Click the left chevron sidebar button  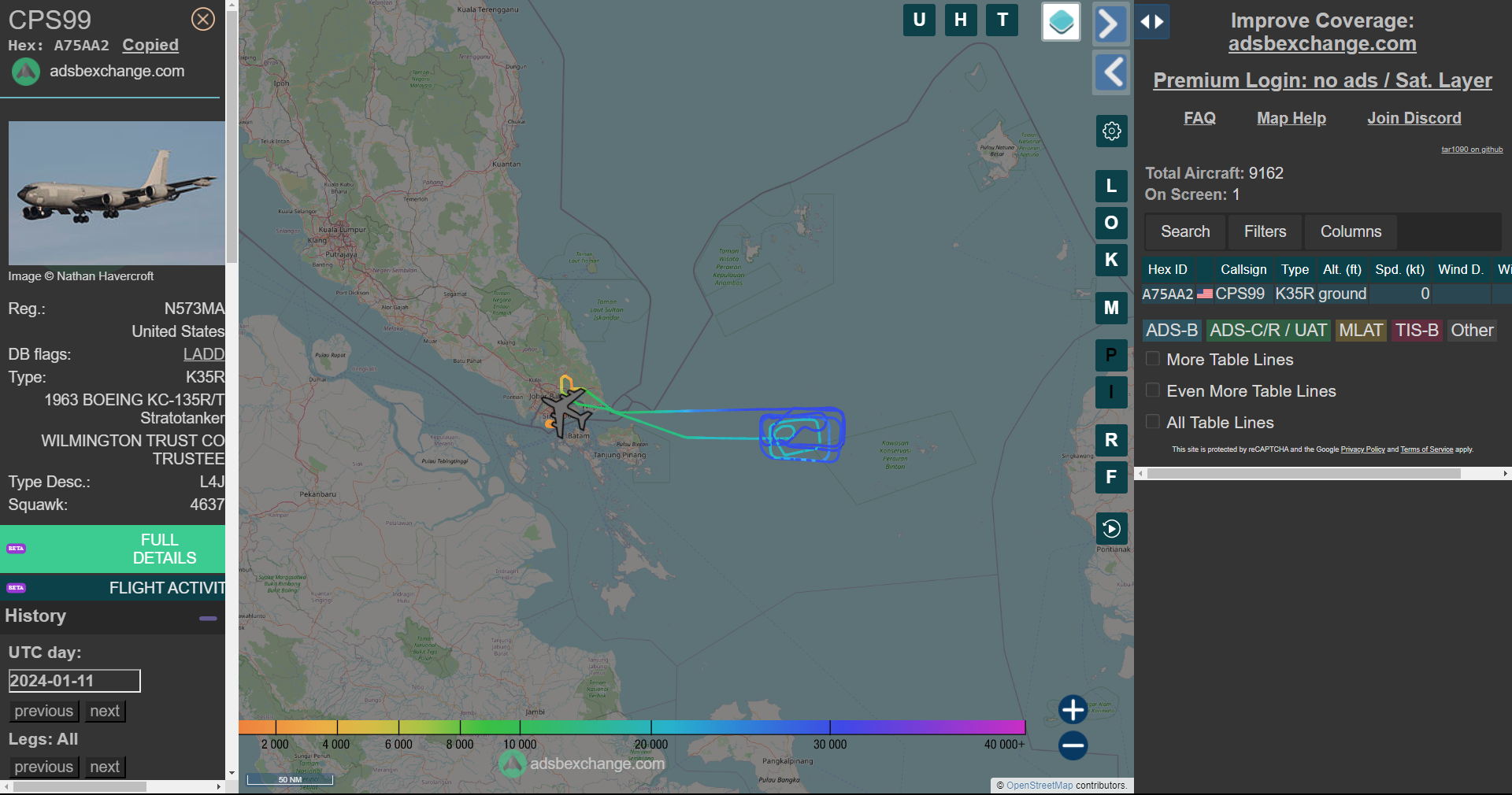1112,73
